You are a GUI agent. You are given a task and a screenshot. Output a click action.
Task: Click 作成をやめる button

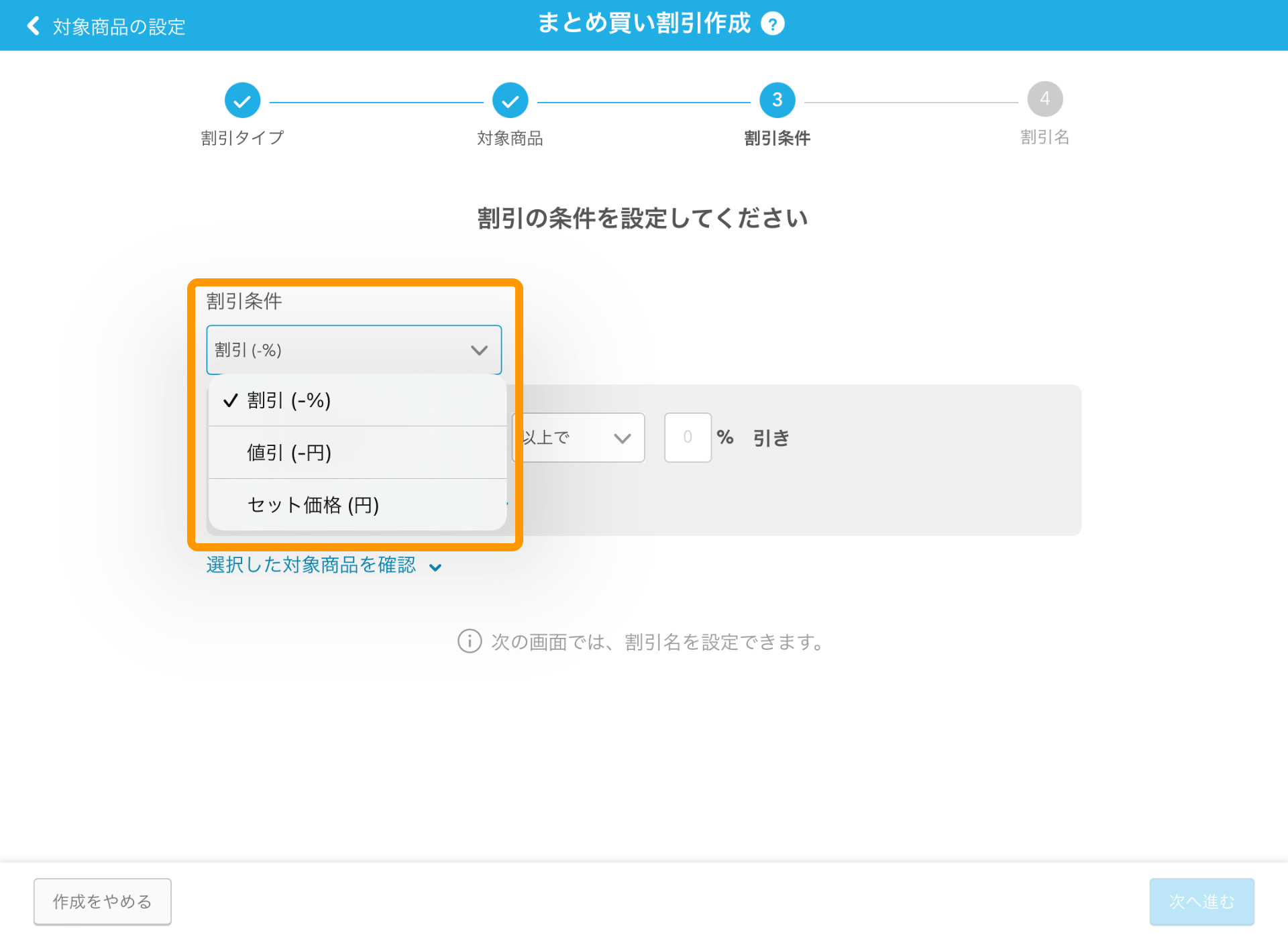pos(101,900)
